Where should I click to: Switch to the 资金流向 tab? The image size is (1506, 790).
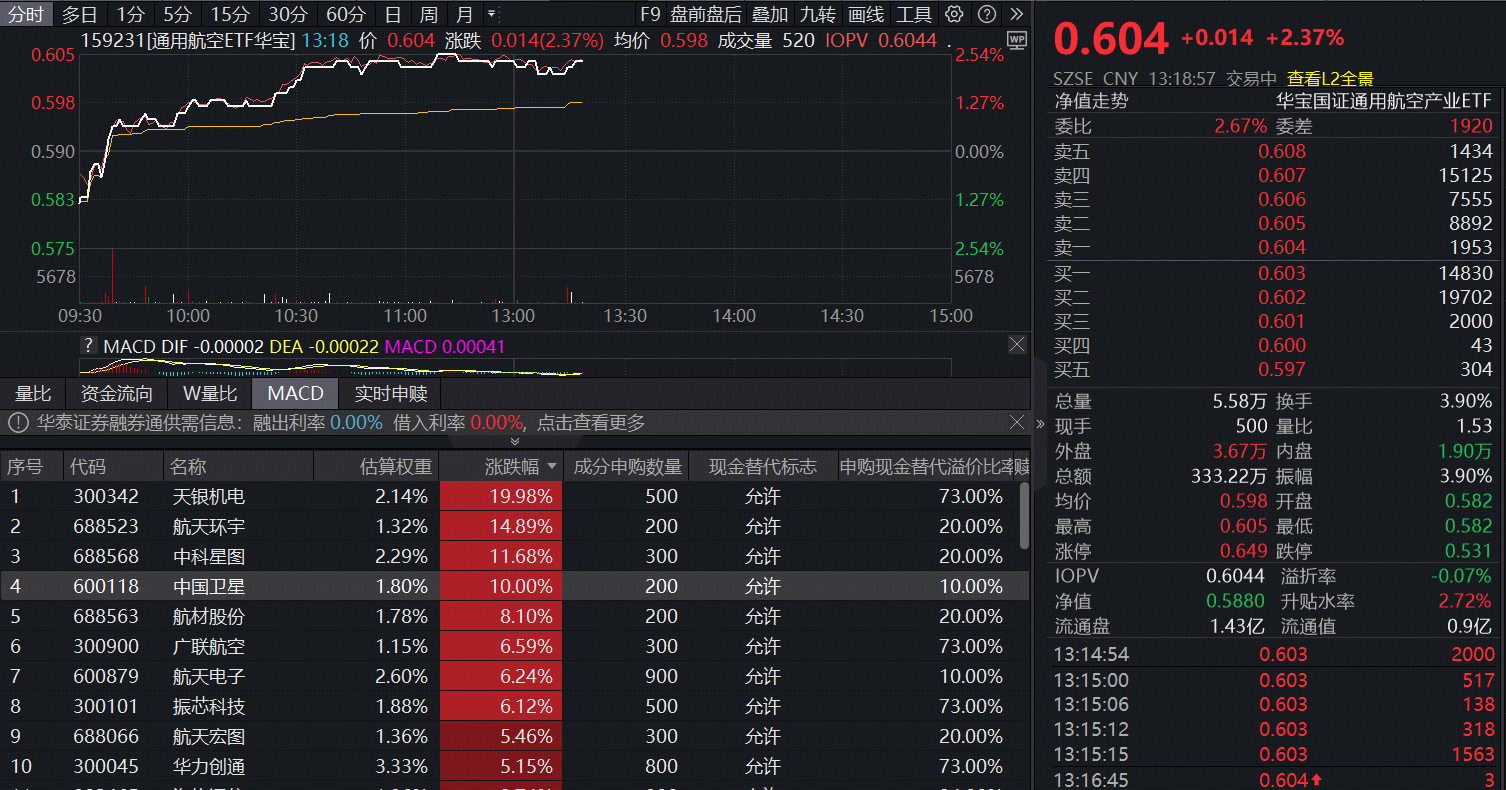[x=116, y=393]
